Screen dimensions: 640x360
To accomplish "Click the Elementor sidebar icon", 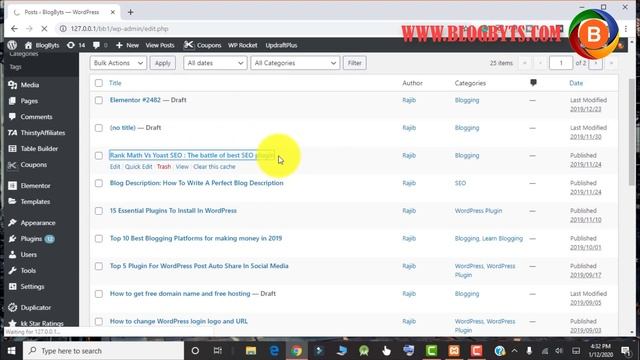I will coord(13,186).
